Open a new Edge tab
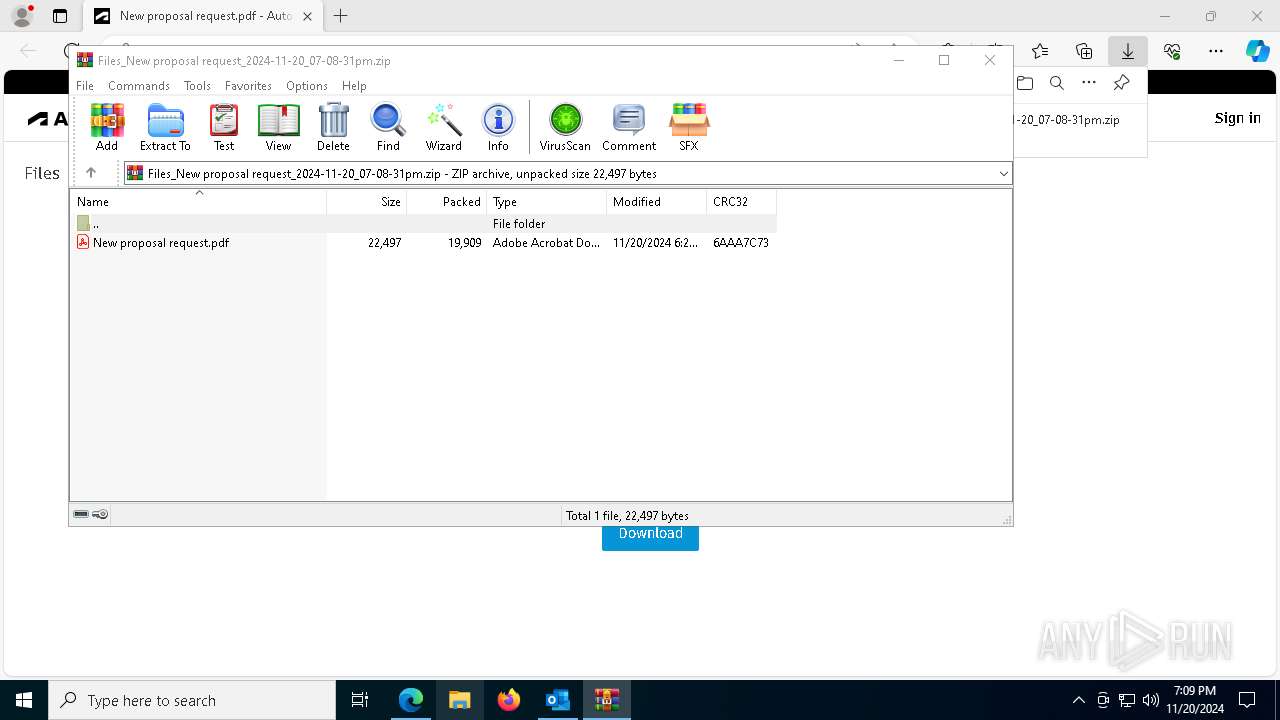The image size is (1280, 720). [x=341, y=16]
